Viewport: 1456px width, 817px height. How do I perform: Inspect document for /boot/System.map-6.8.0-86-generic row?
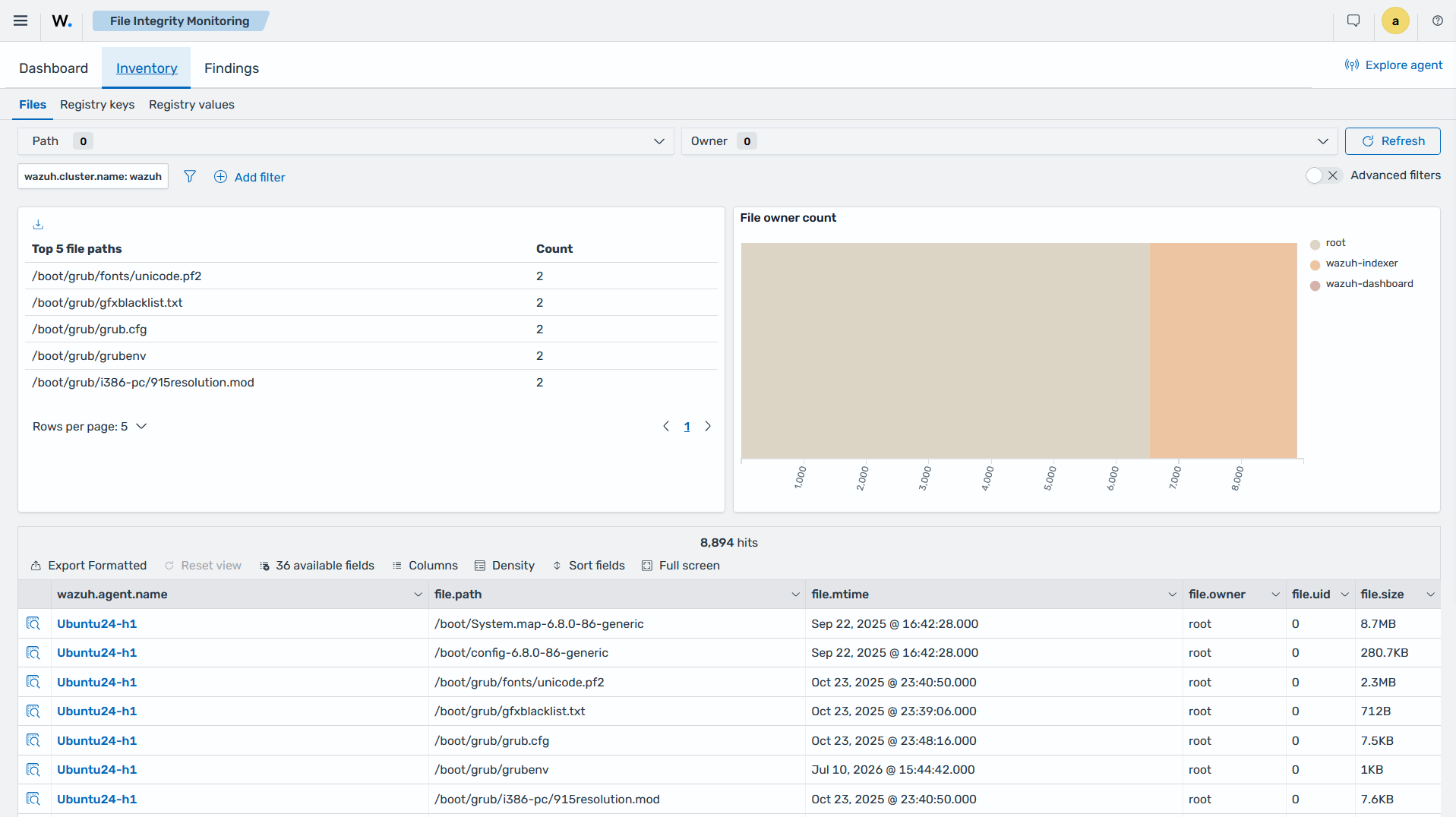pos(33,623)
